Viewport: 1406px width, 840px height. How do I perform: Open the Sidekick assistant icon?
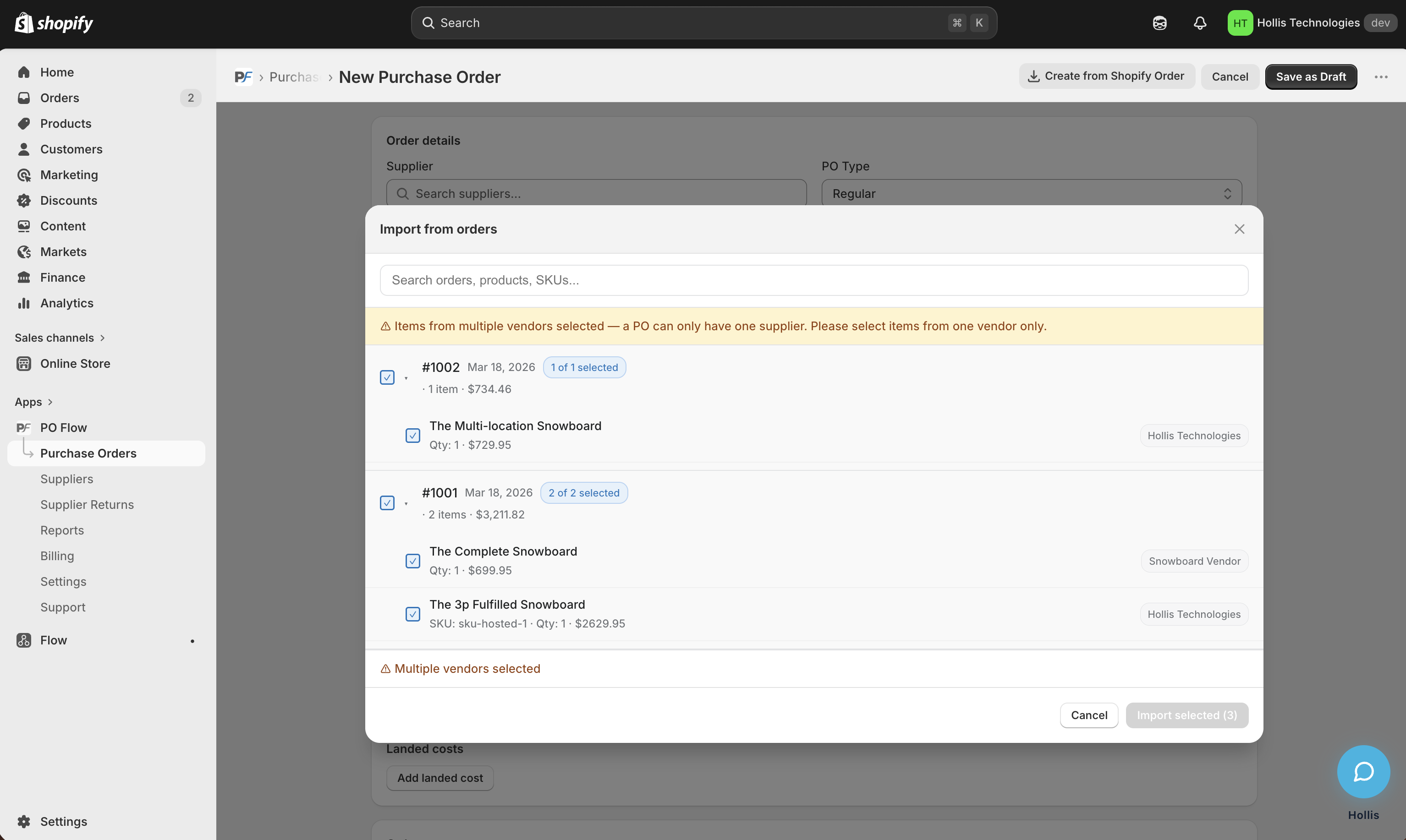point(1159,22)
